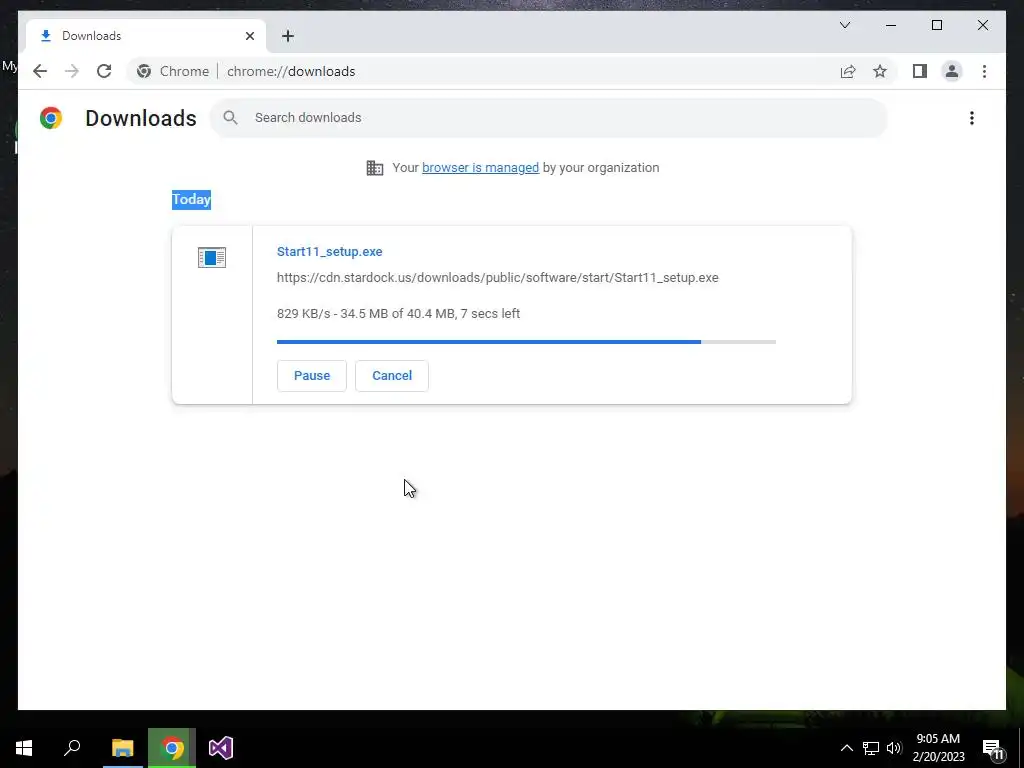The width and height of the screenshot is (1024, 768).
Task: Go back with the browser back arrow
Action: coord(40,71)
